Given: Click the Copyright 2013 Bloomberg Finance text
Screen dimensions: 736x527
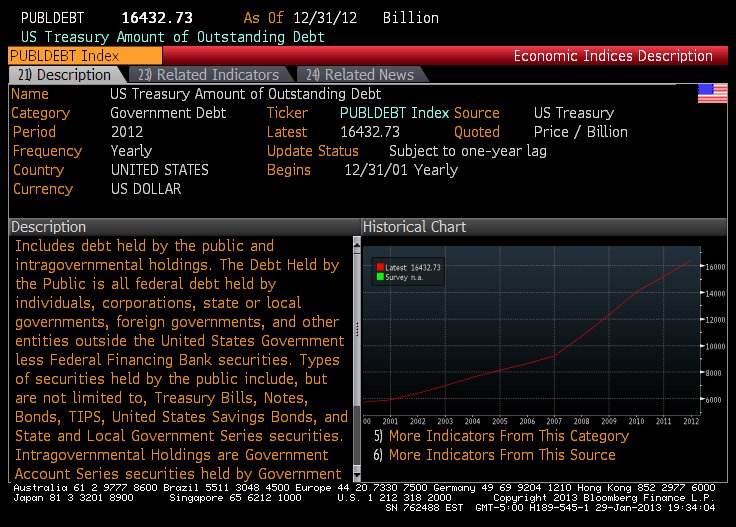Looking at the screenshot, I should pos(604,497).
